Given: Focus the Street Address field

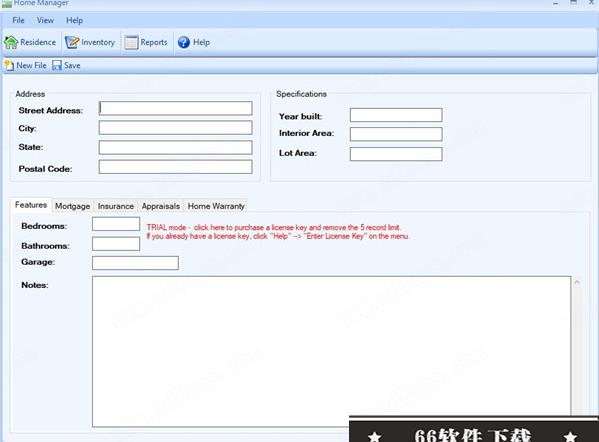Looking at the screenshot, I should 175,108.
